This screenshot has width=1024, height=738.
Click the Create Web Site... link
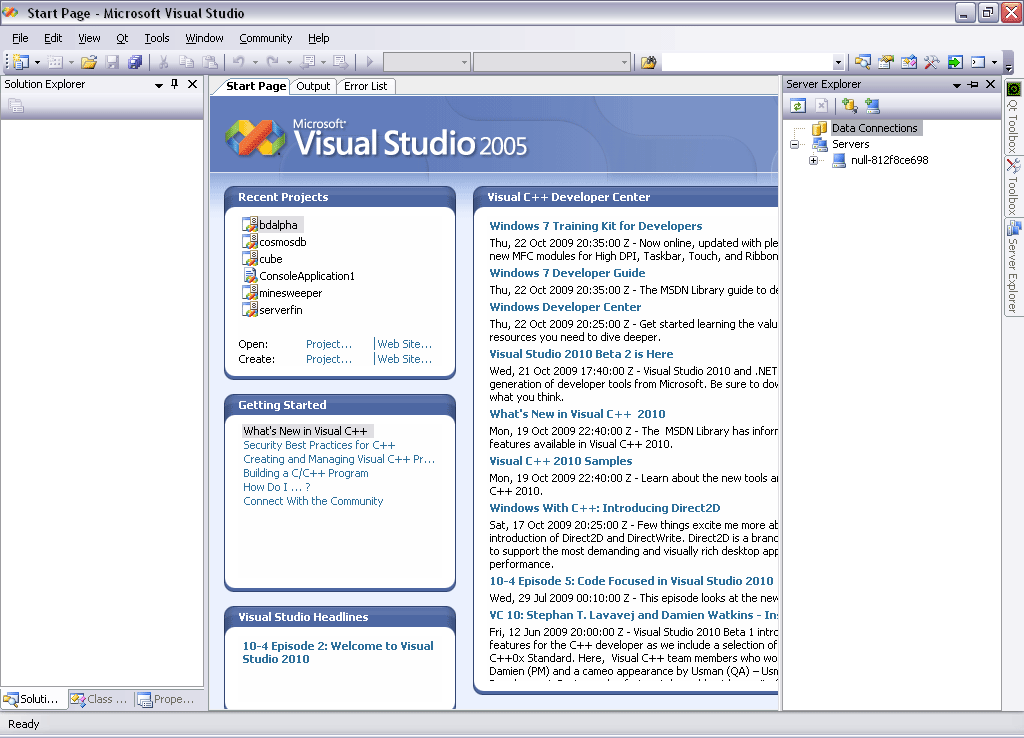pyautogui.click(x=404, y=359)
